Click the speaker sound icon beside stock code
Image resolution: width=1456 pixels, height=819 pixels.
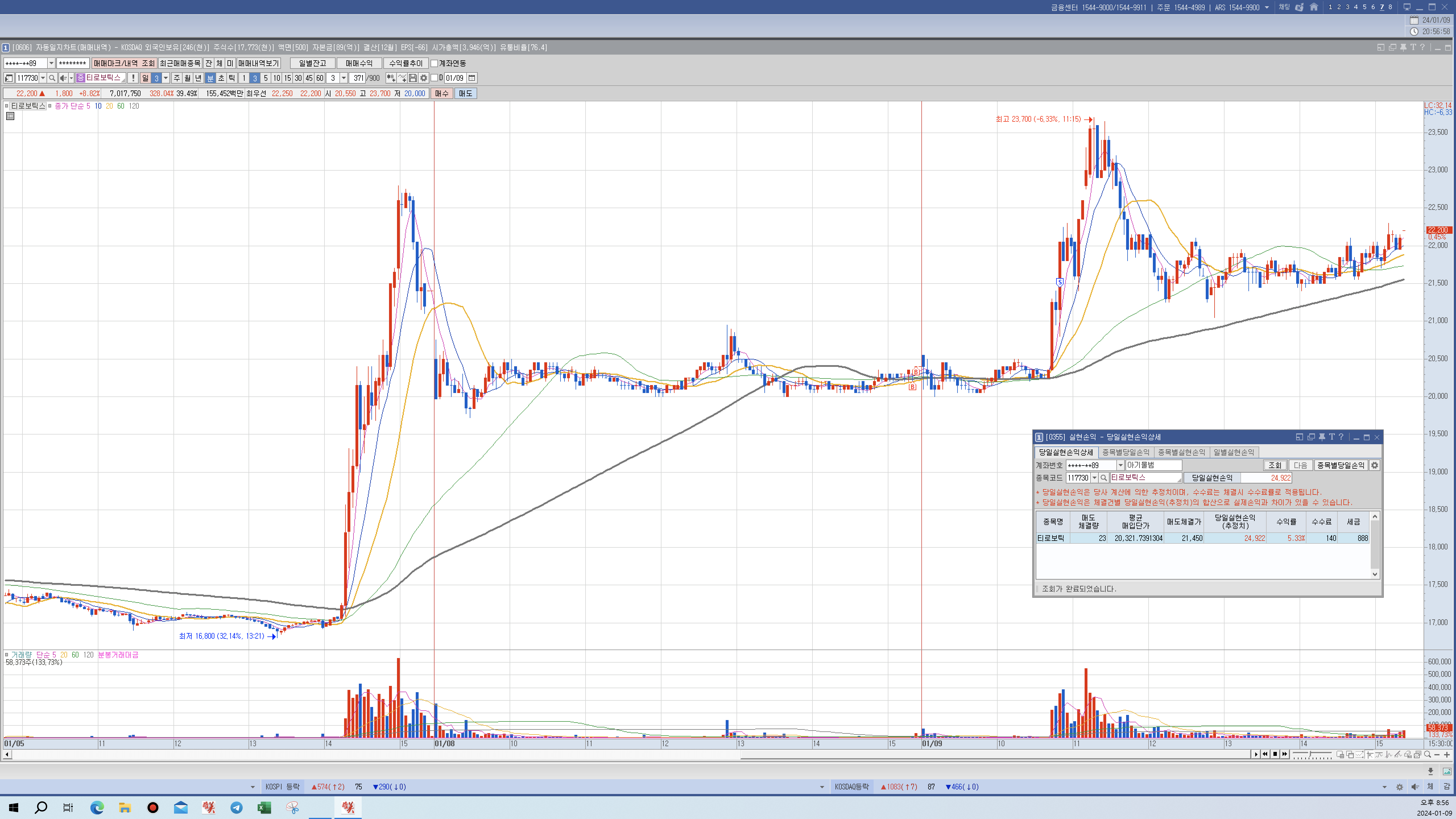coord(63,78)
